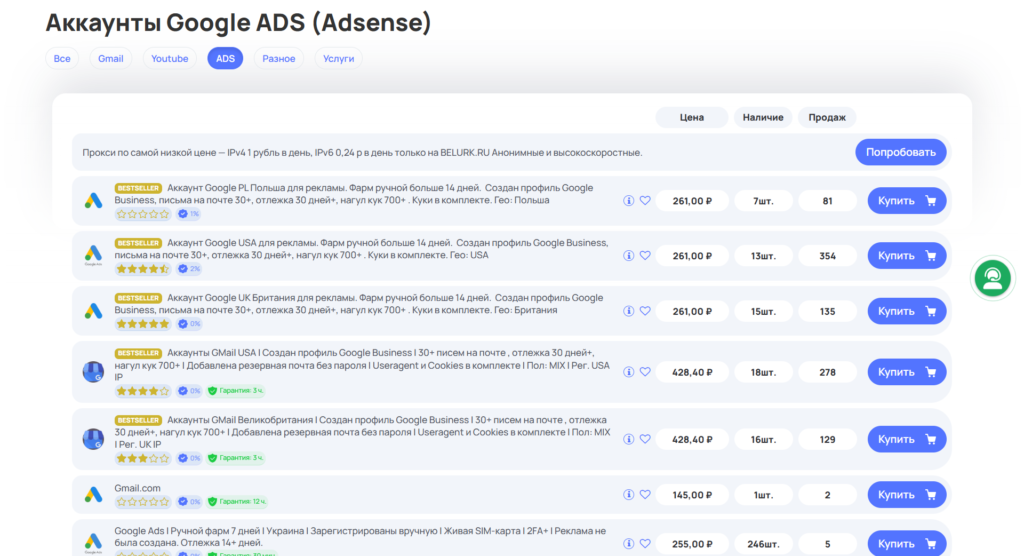Favorite the Google UK Британия account
This screenshot has width=1024, height=556.
645,311
